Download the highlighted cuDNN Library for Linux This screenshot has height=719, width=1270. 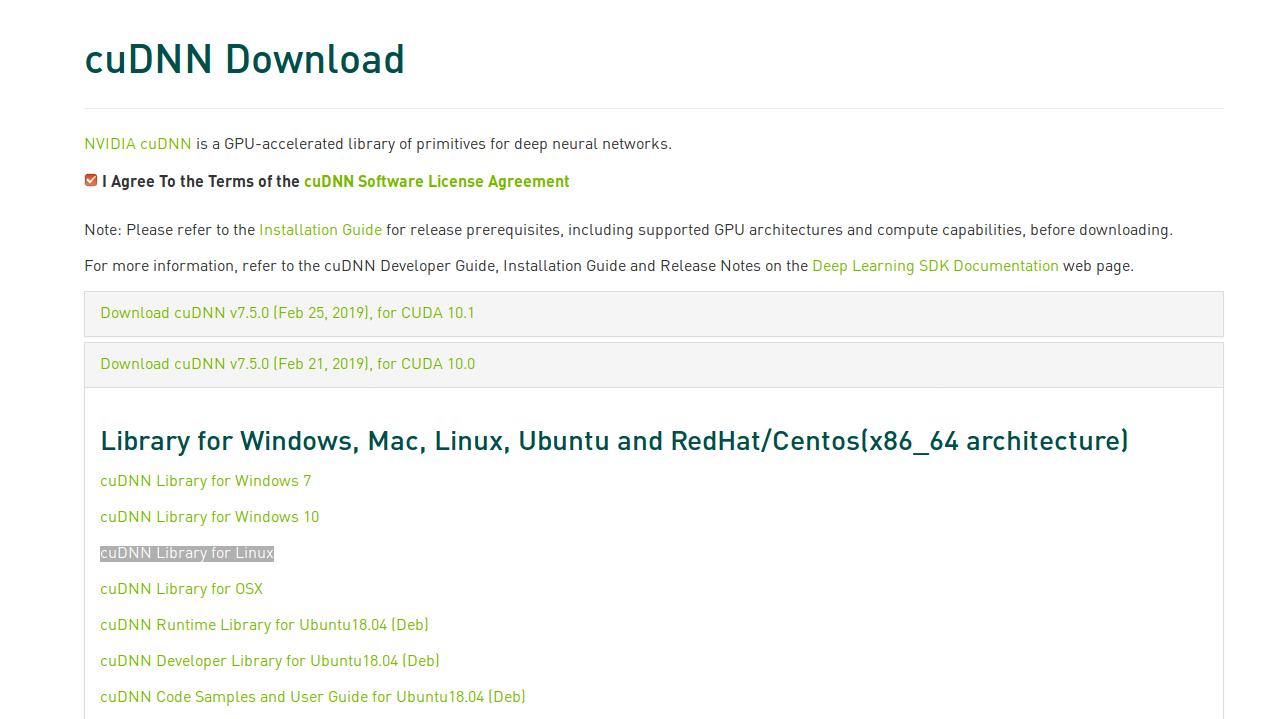pyautogui.click(x=187, y=553)
